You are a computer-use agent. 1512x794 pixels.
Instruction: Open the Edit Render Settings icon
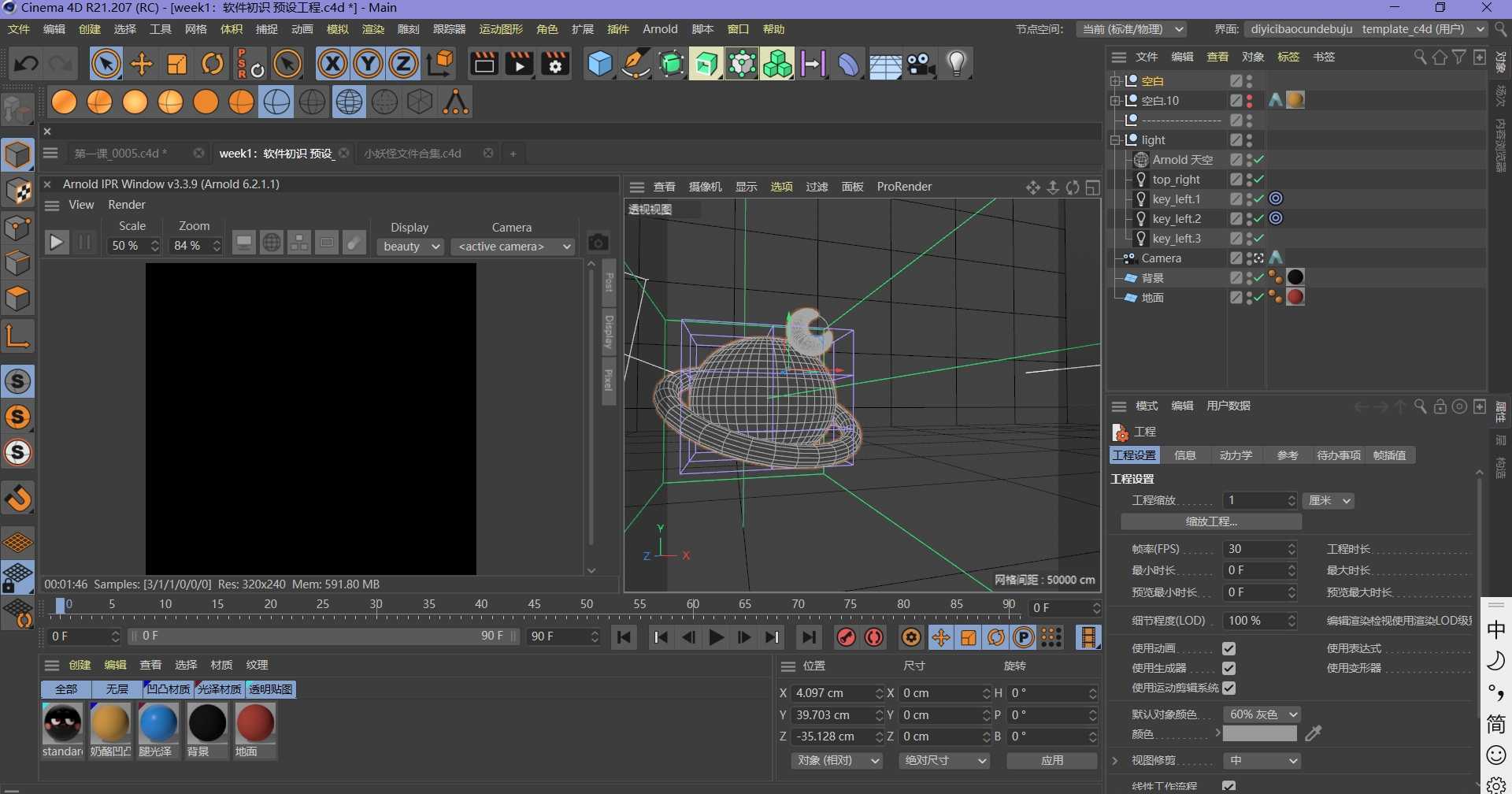(x=555, y=64)
